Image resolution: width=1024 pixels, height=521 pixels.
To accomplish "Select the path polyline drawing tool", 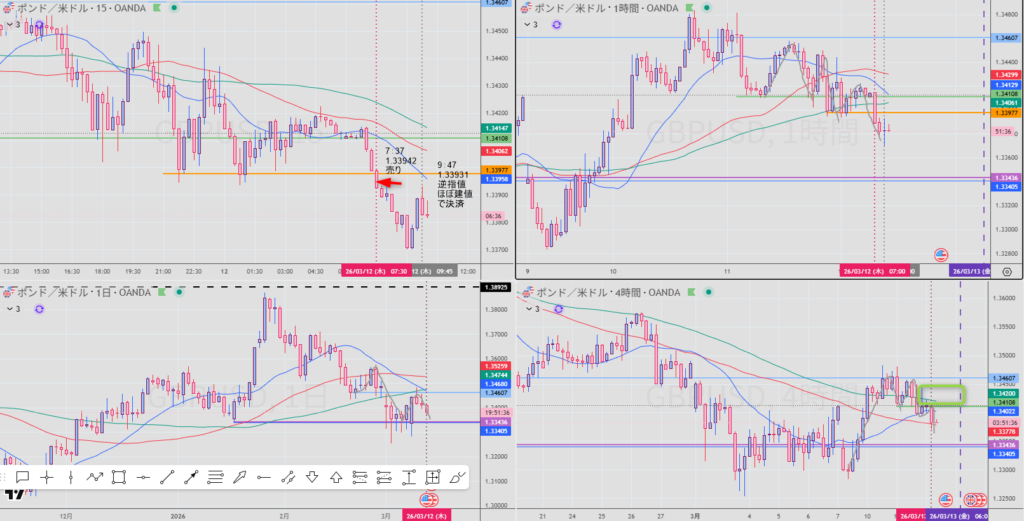I will click(95, 477).
